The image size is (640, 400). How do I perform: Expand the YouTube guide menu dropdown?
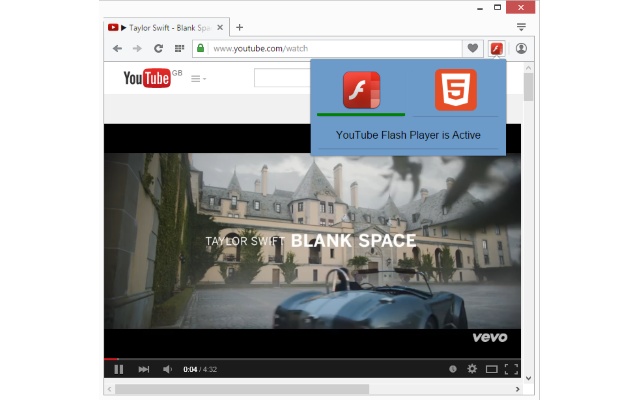coord(198,79)
